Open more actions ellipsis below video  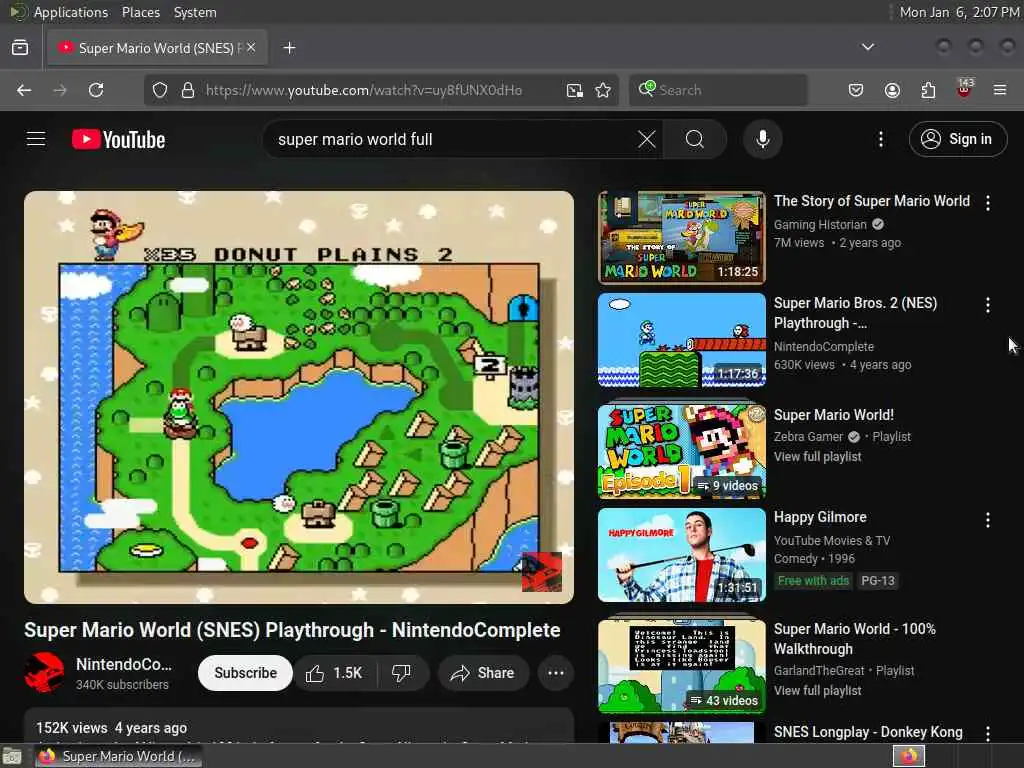pyautogui.click(x=556, y=673)
